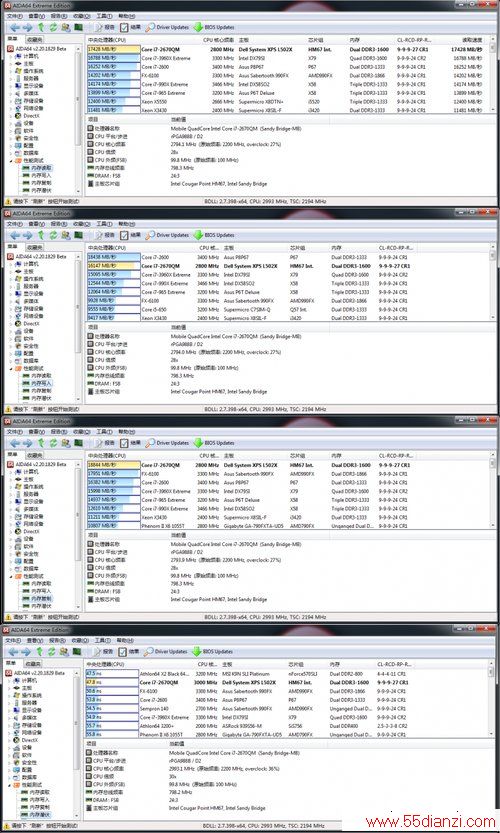
Task: Expand the 网络设备 node in second window tree
Action: click(11, 316)
